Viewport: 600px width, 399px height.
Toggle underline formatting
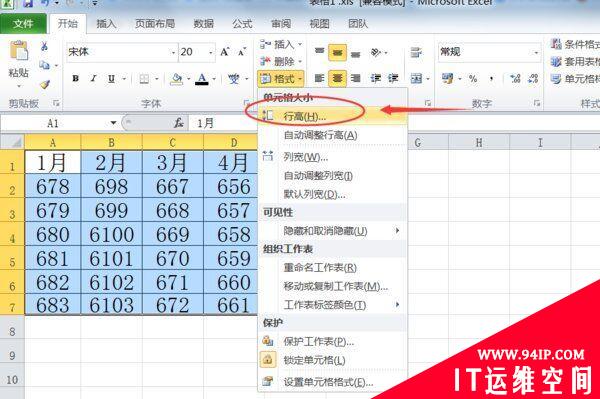(x=111, y=79)
